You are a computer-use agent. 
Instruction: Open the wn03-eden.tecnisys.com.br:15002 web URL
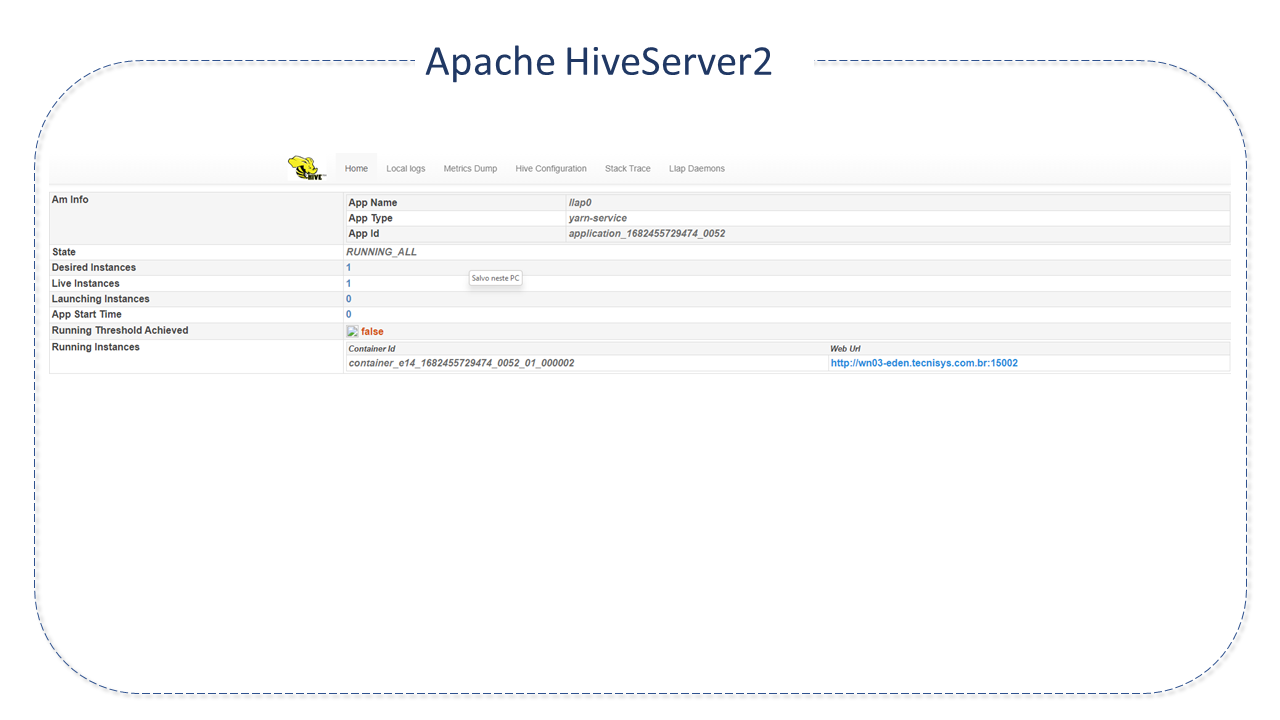pos(924,363)
